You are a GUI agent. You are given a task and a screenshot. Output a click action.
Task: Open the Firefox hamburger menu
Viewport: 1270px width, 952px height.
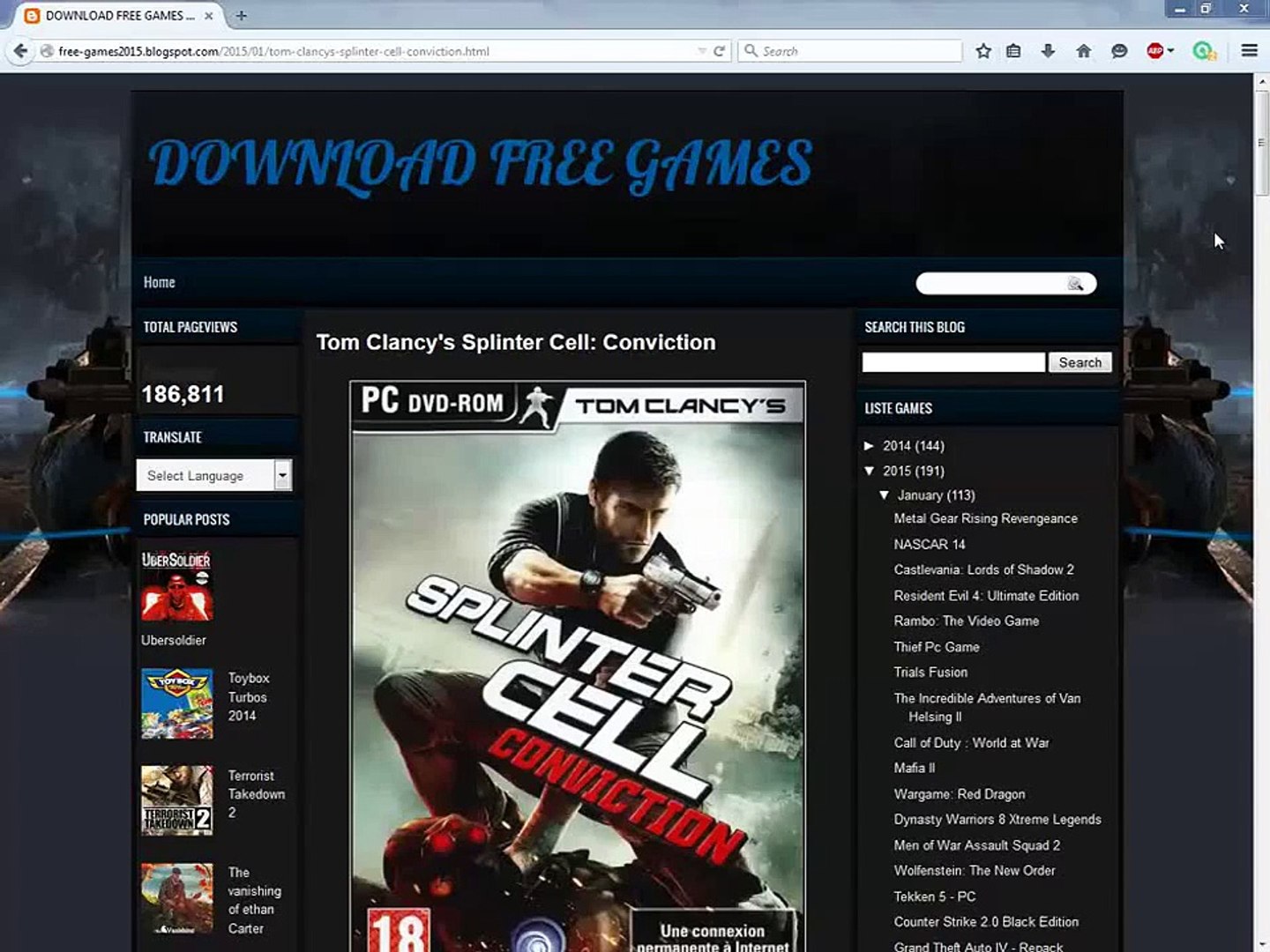[1249, 51]
